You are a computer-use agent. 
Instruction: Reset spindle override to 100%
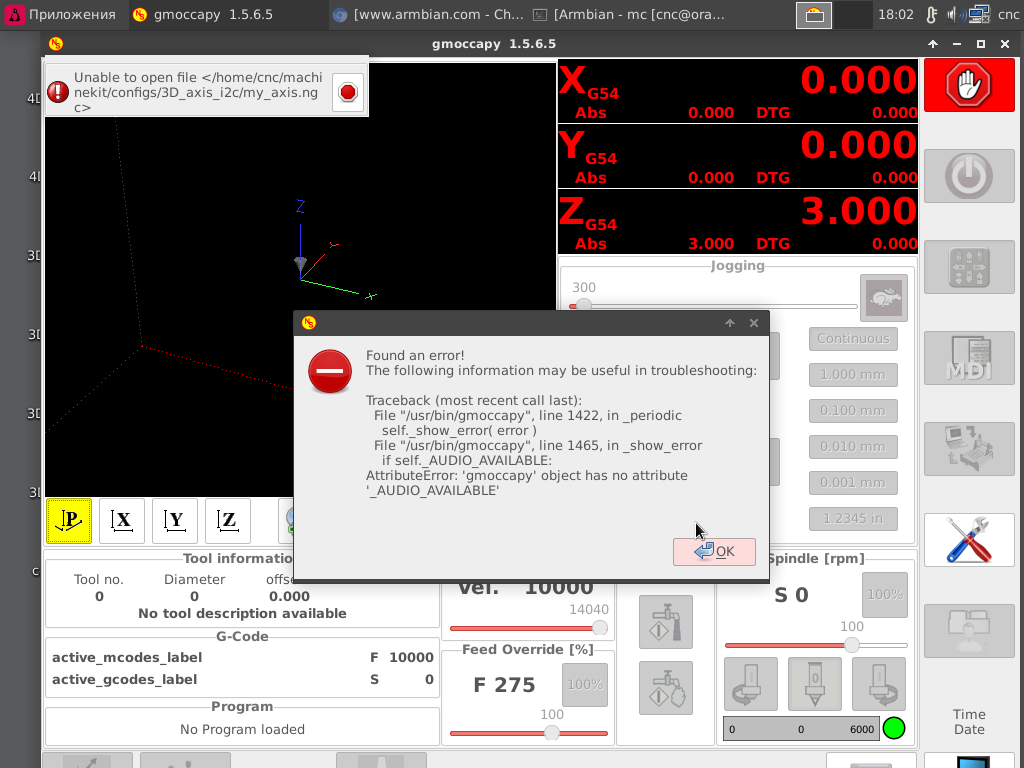pyautogui.click(x=885, y=595)
